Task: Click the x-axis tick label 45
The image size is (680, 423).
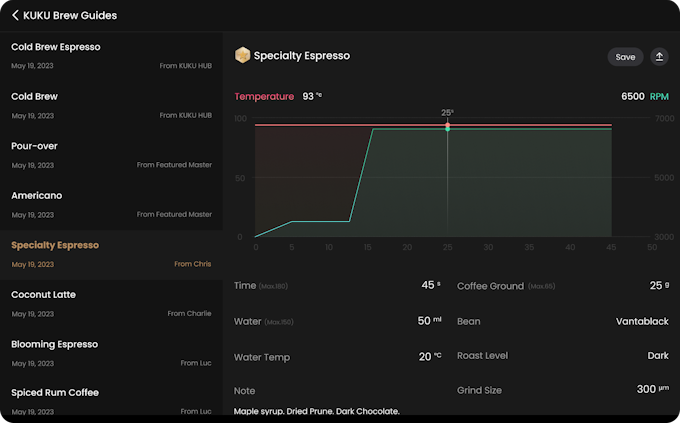Action: click(611, 247)
